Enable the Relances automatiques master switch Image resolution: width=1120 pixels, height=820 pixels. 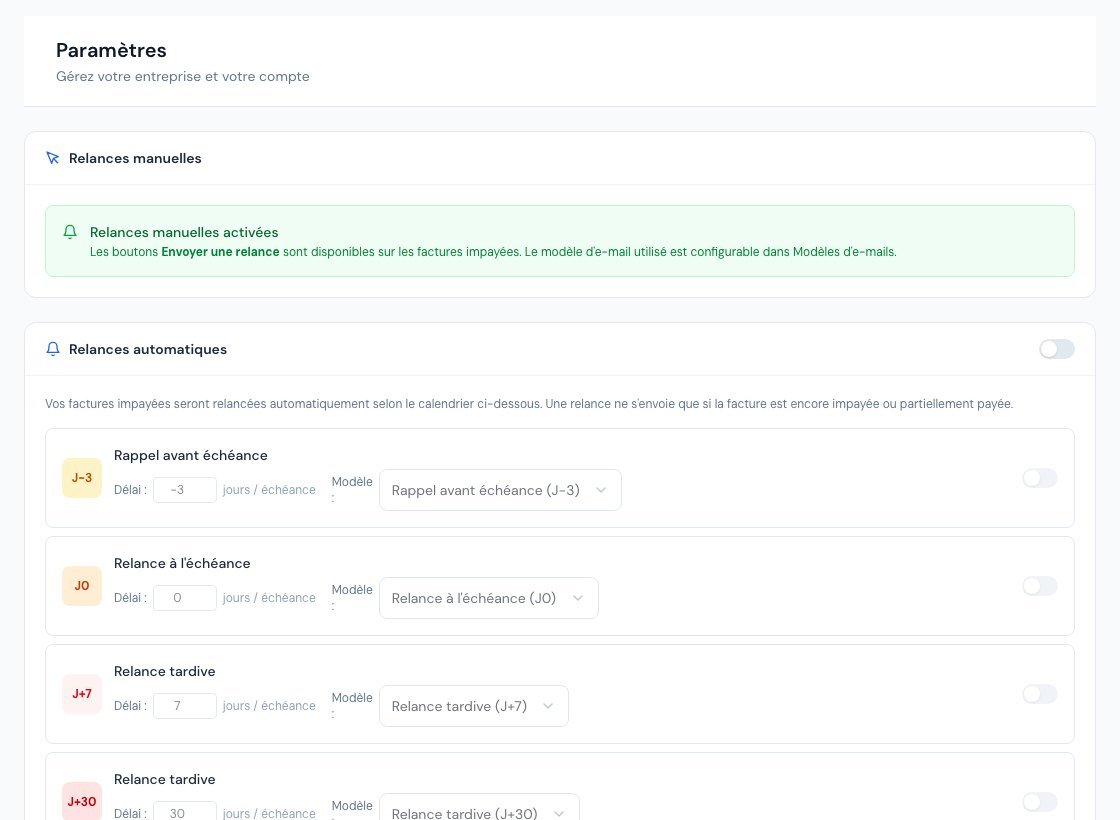tap(1057, 349)
